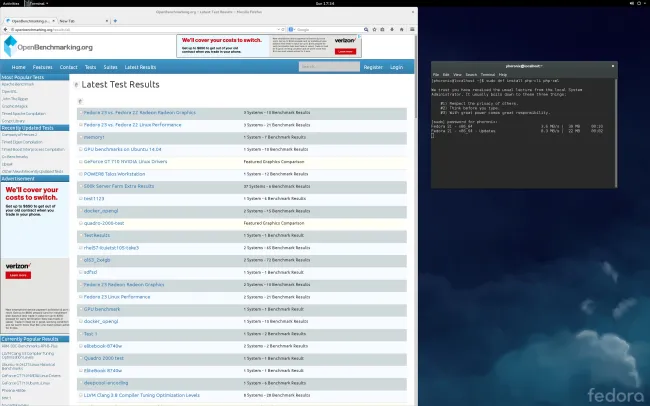Viewport: 650px width, 406px height.
Task: Click the Login link
Action: (x=396, y=67)
